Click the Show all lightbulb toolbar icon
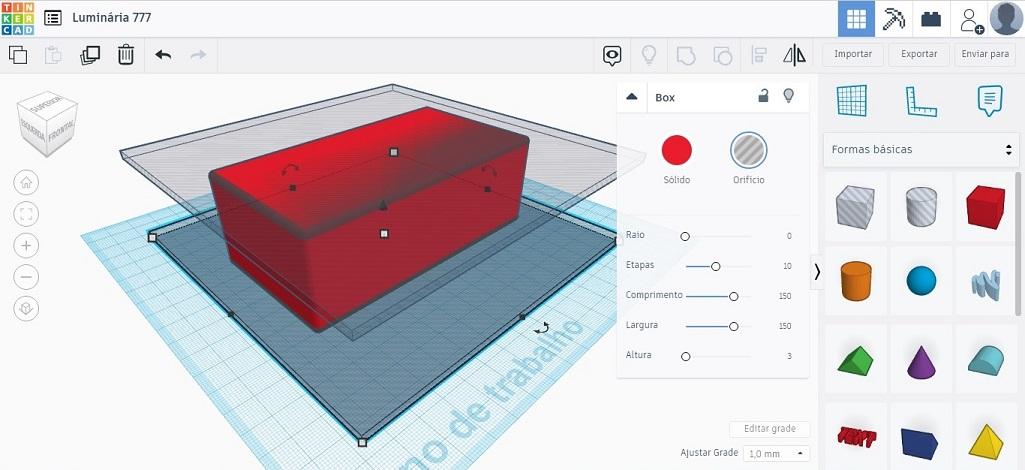 point(648,55)
